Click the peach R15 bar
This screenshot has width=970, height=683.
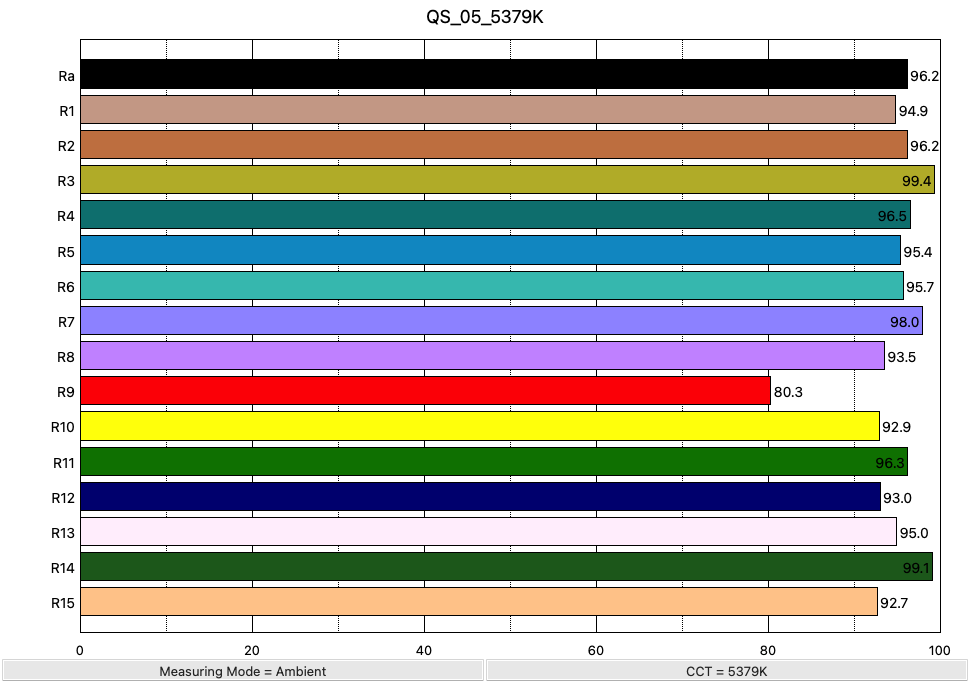click(x=479, y=602)
